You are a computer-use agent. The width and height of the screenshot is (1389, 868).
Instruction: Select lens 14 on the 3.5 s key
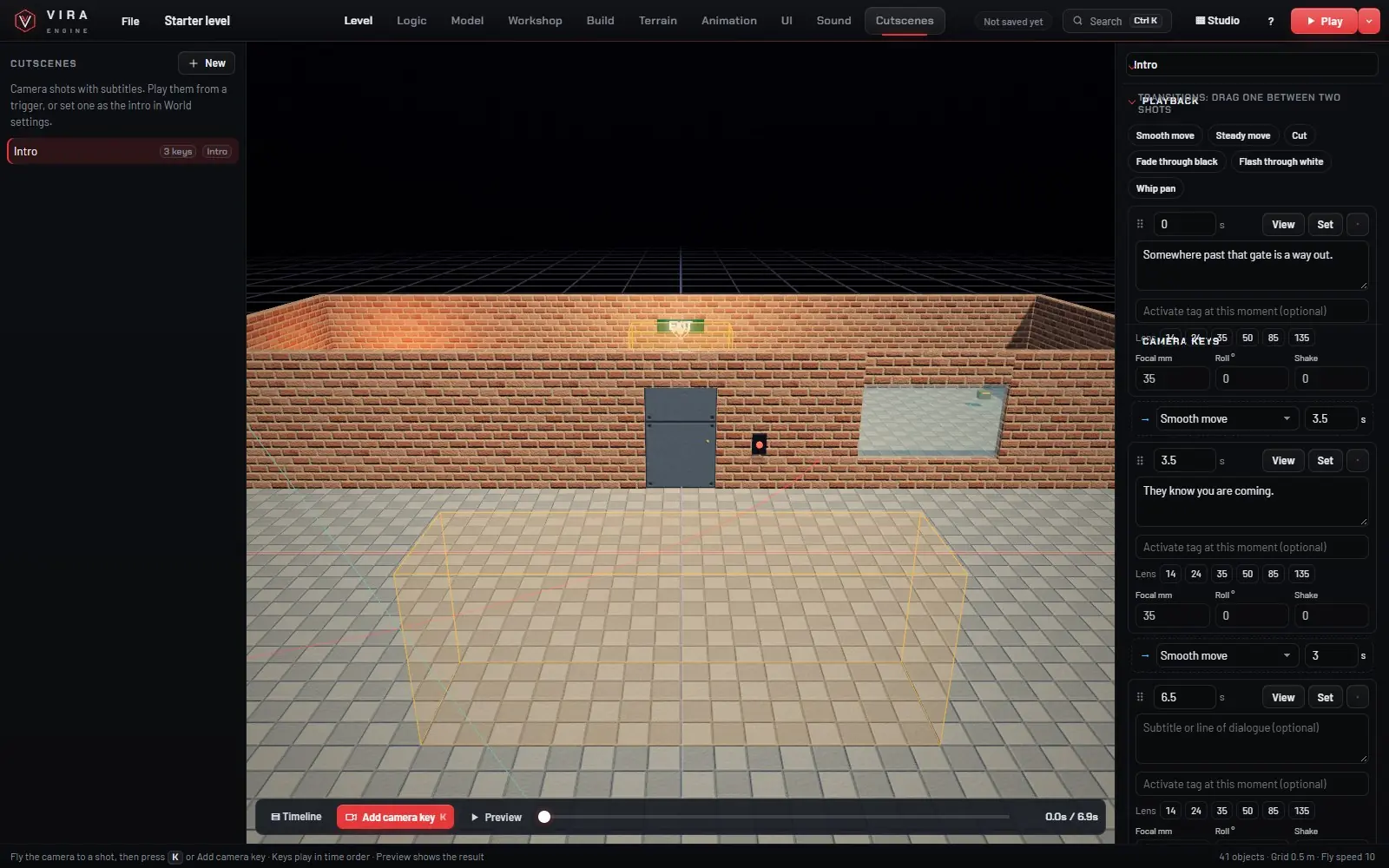[1170, 574]
